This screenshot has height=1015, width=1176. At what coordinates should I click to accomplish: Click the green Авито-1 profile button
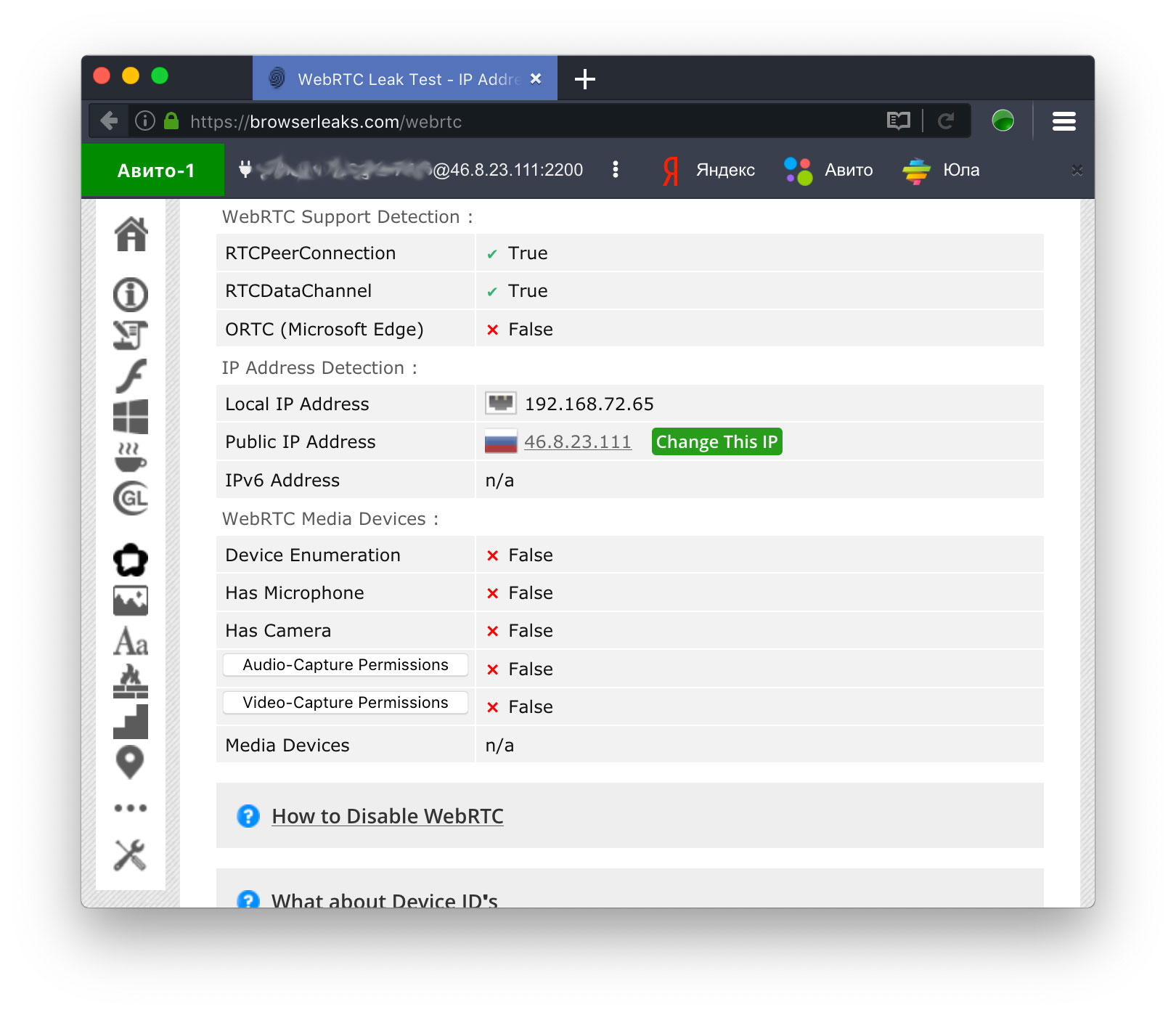click(x=153, y=170)
